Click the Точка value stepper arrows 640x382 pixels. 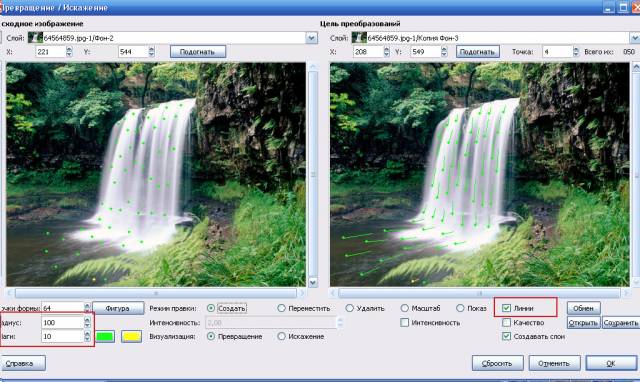576,51
